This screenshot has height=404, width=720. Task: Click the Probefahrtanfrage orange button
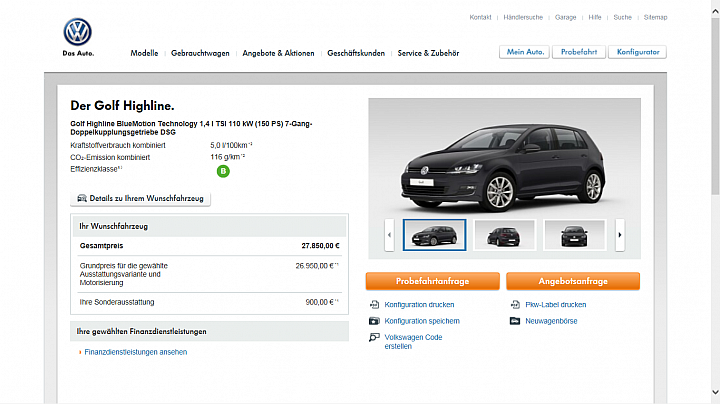[433, 281]
